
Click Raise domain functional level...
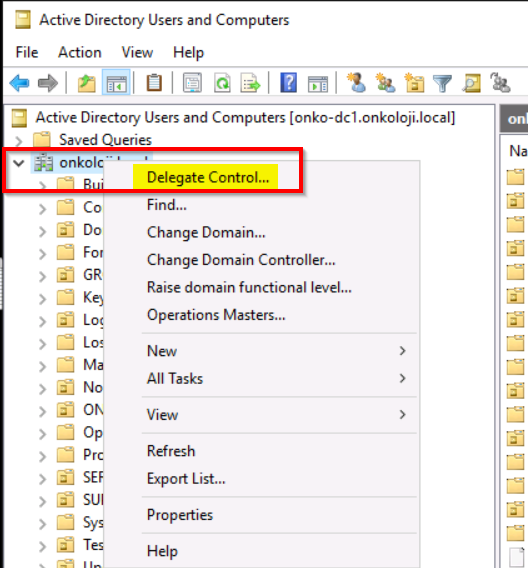pyautogui.click(x=249, y=287)
